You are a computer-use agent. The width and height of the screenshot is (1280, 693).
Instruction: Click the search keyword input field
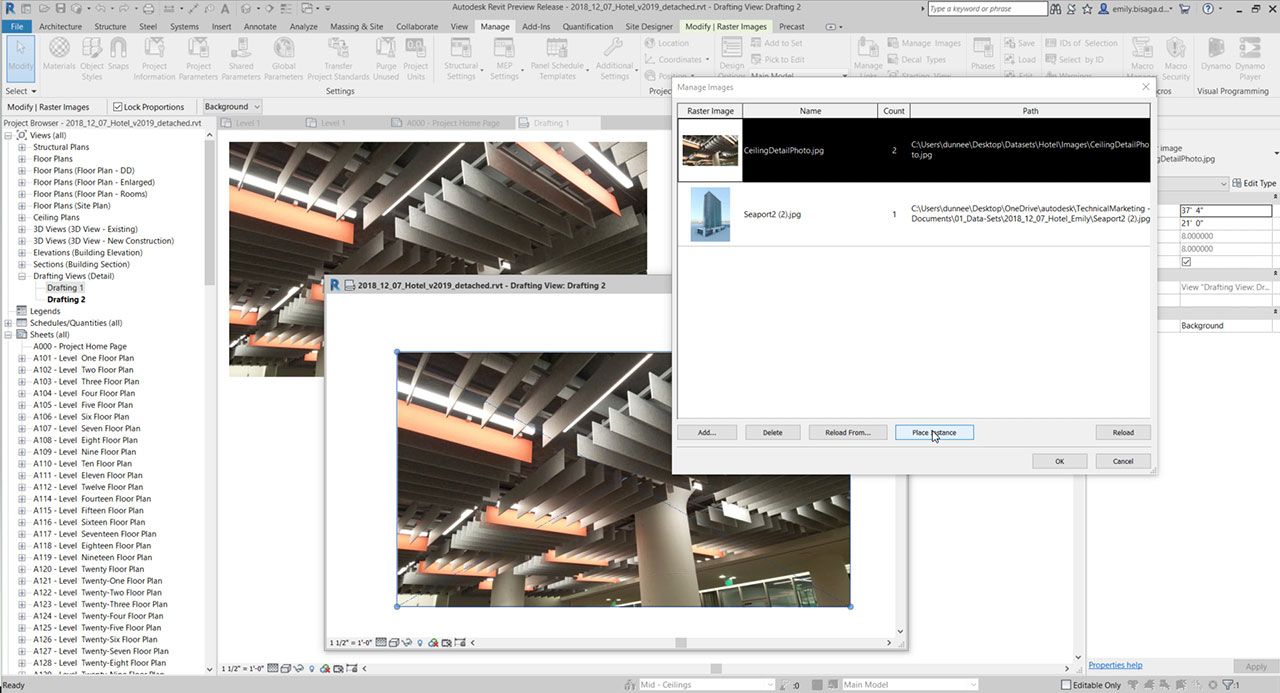pos(986,8)
